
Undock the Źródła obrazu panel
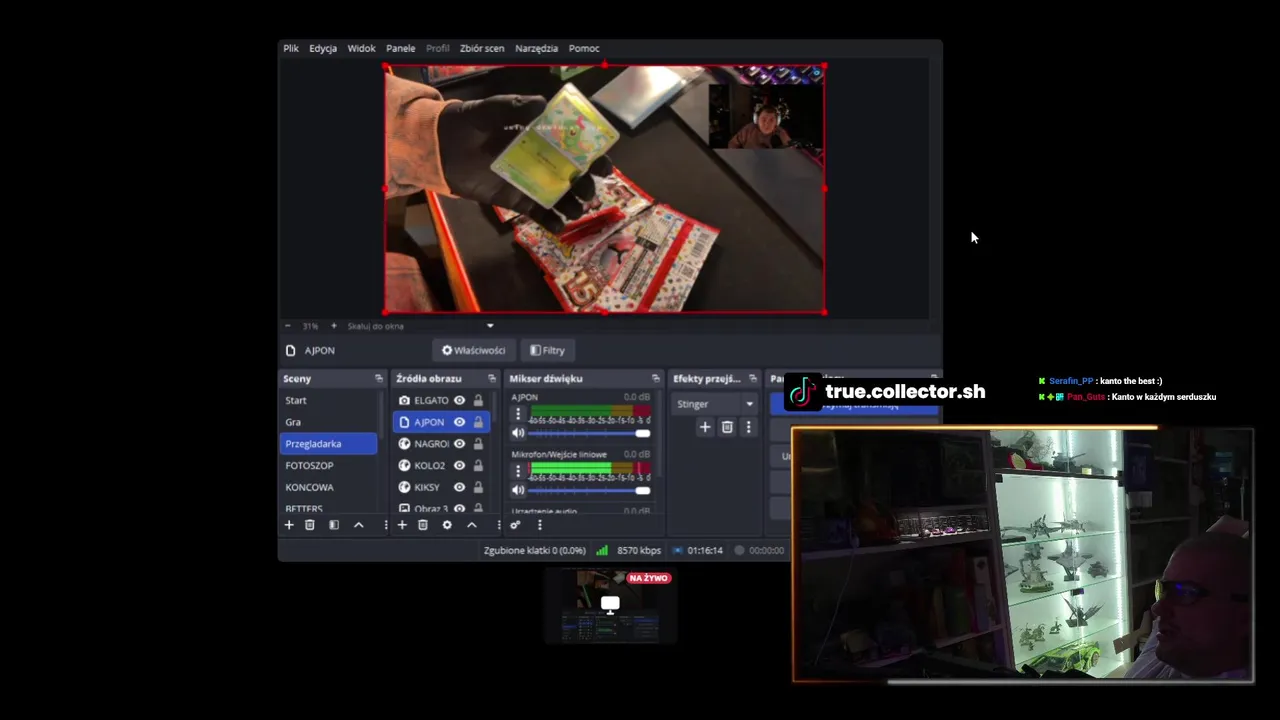[491, 378]
